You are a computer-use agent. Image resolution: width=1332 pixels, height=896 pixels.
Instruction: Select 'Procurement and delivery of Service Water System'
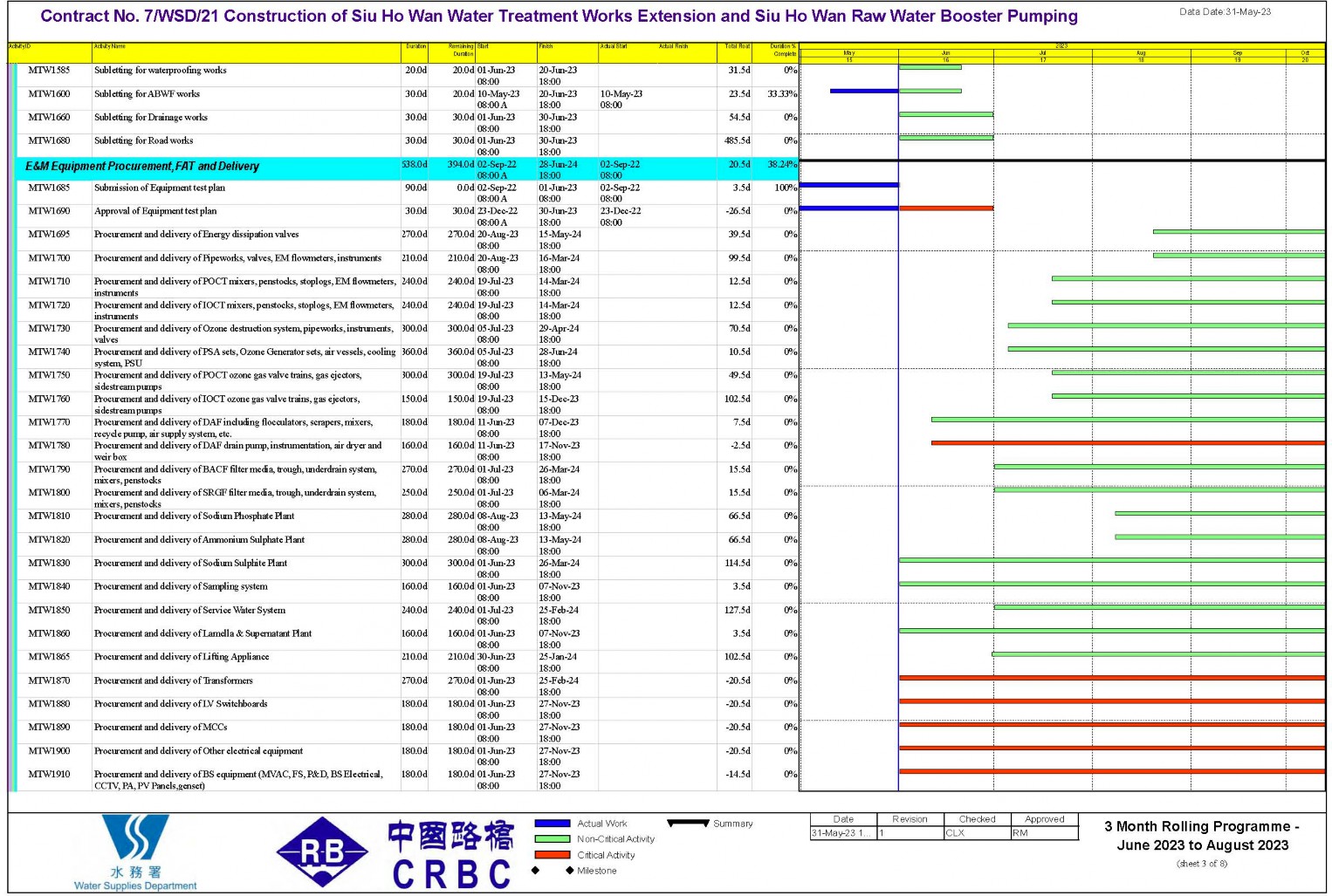[189, 611]
